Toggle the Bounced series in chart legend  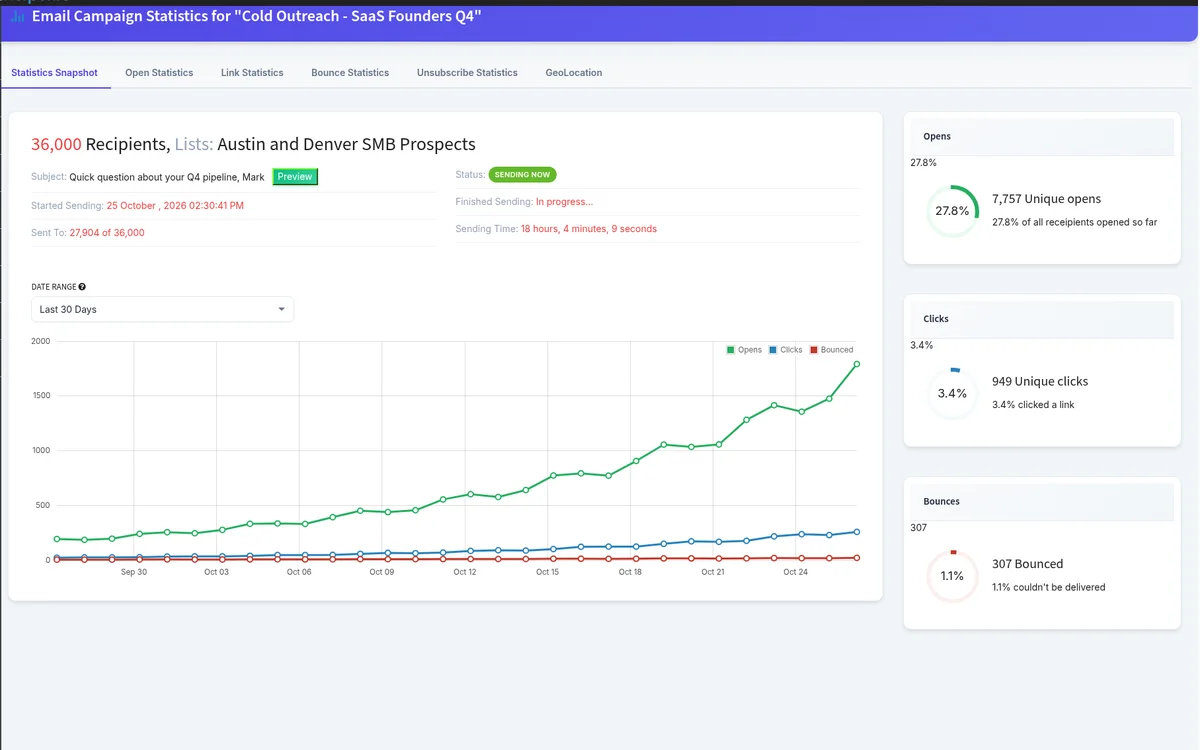click(831, 350)
